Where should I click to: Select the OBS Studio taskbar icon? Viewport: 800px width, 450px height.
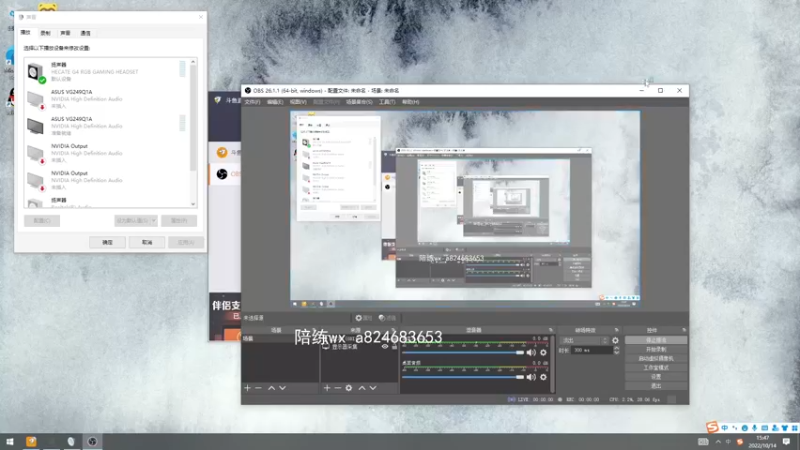click(x=92, y=441)
